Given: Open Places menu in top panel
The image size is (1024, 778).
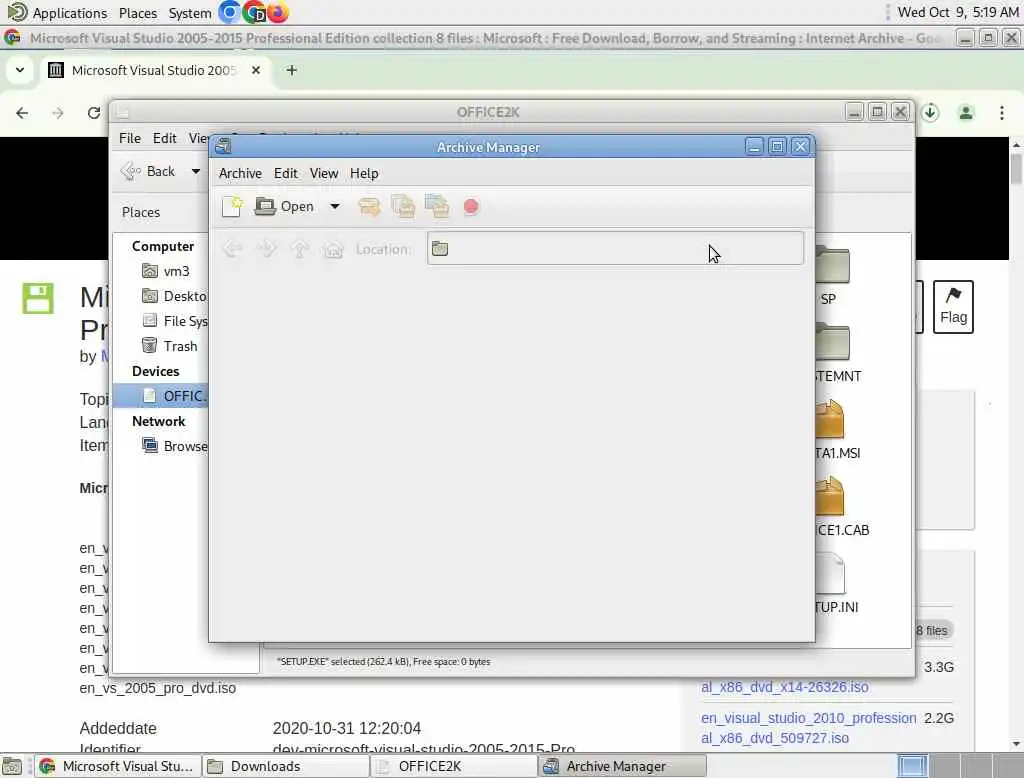Looking at the screenshot, I should coord(138,12).
